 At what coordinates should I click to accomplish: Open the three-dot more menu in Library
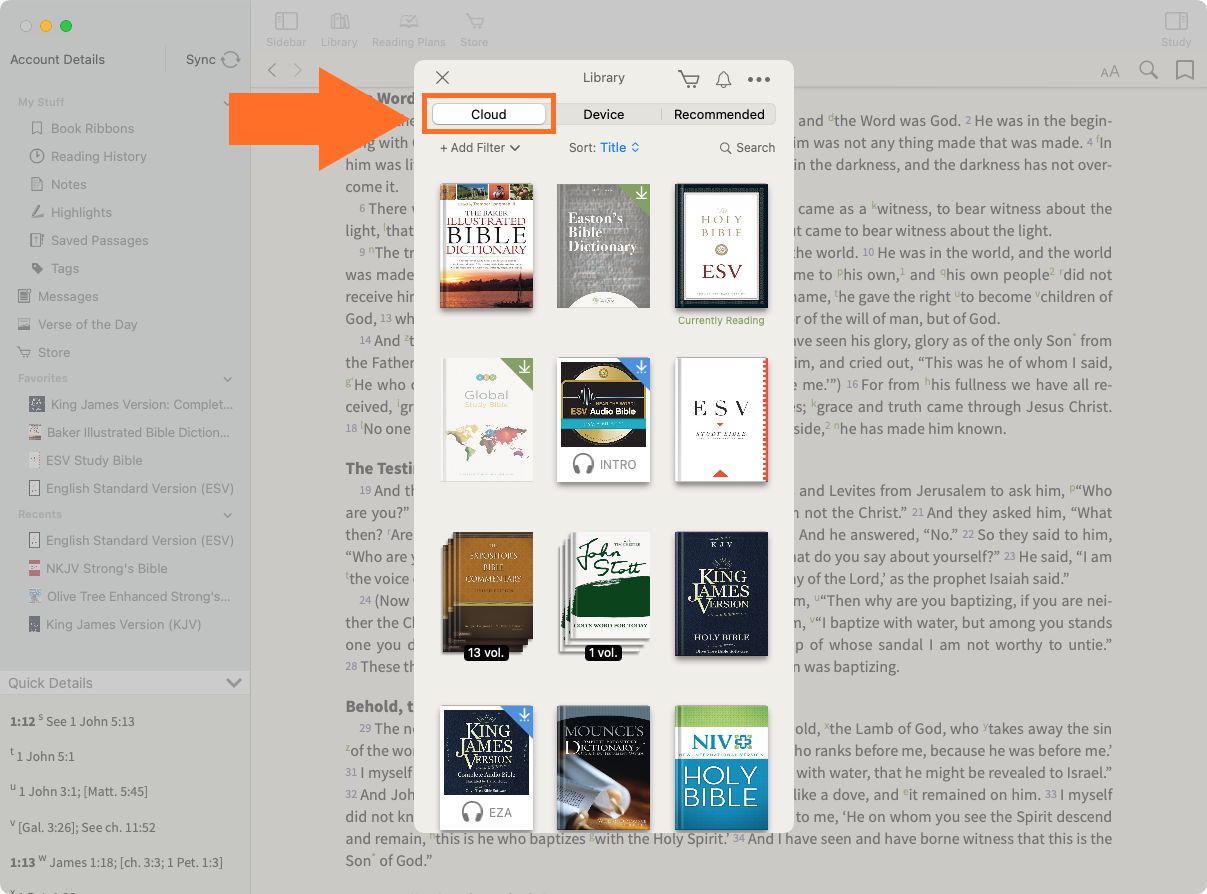click(x=759, y=79)
